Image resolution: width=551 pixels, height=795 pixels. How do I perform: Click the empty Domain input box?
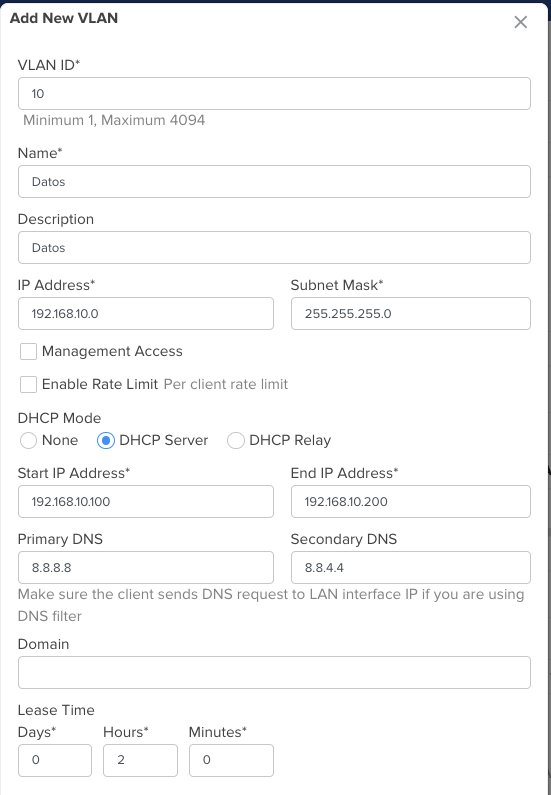click(x=274, y=672)
